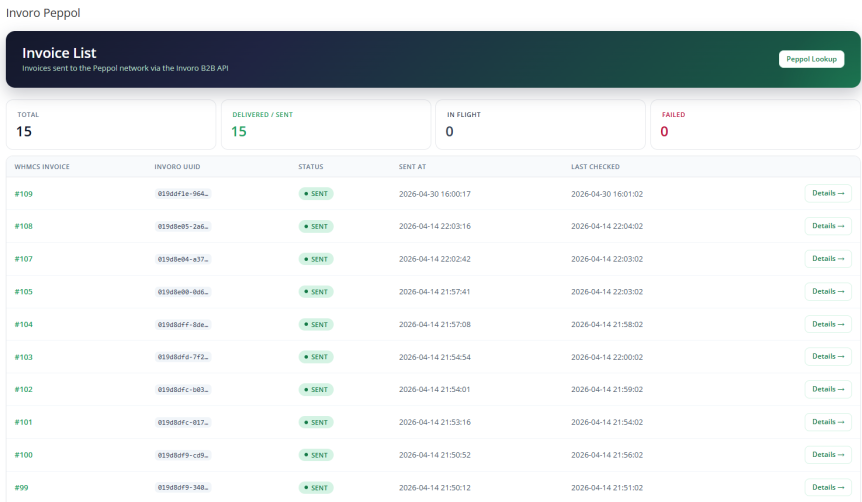Screen dimensions: 862x502
Task: Open invoice link #105
Action: pyautogui.click(x=24, y=292)
